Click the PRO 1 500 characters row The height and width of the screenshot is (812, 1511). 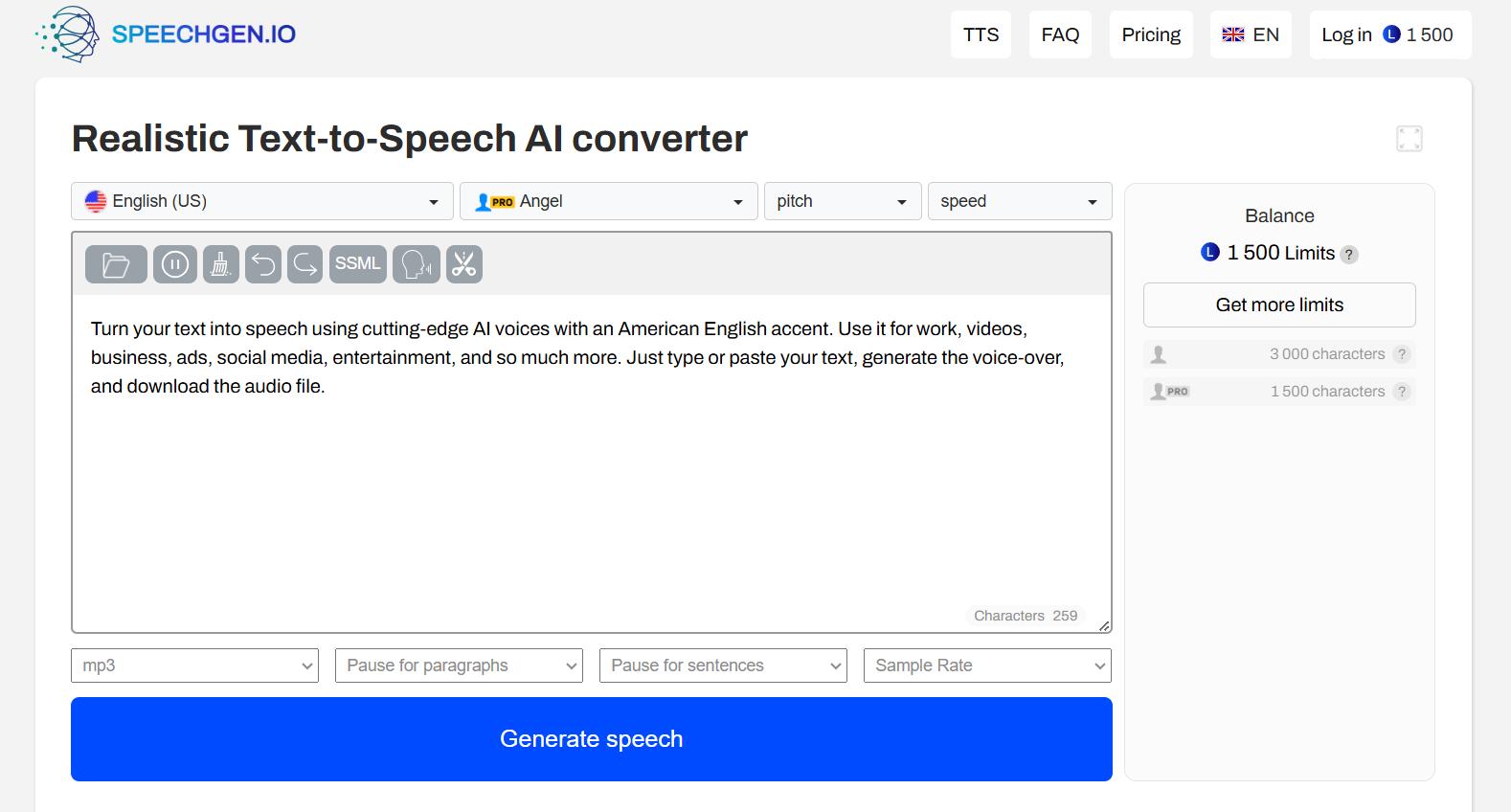(x=1279, y=392)
